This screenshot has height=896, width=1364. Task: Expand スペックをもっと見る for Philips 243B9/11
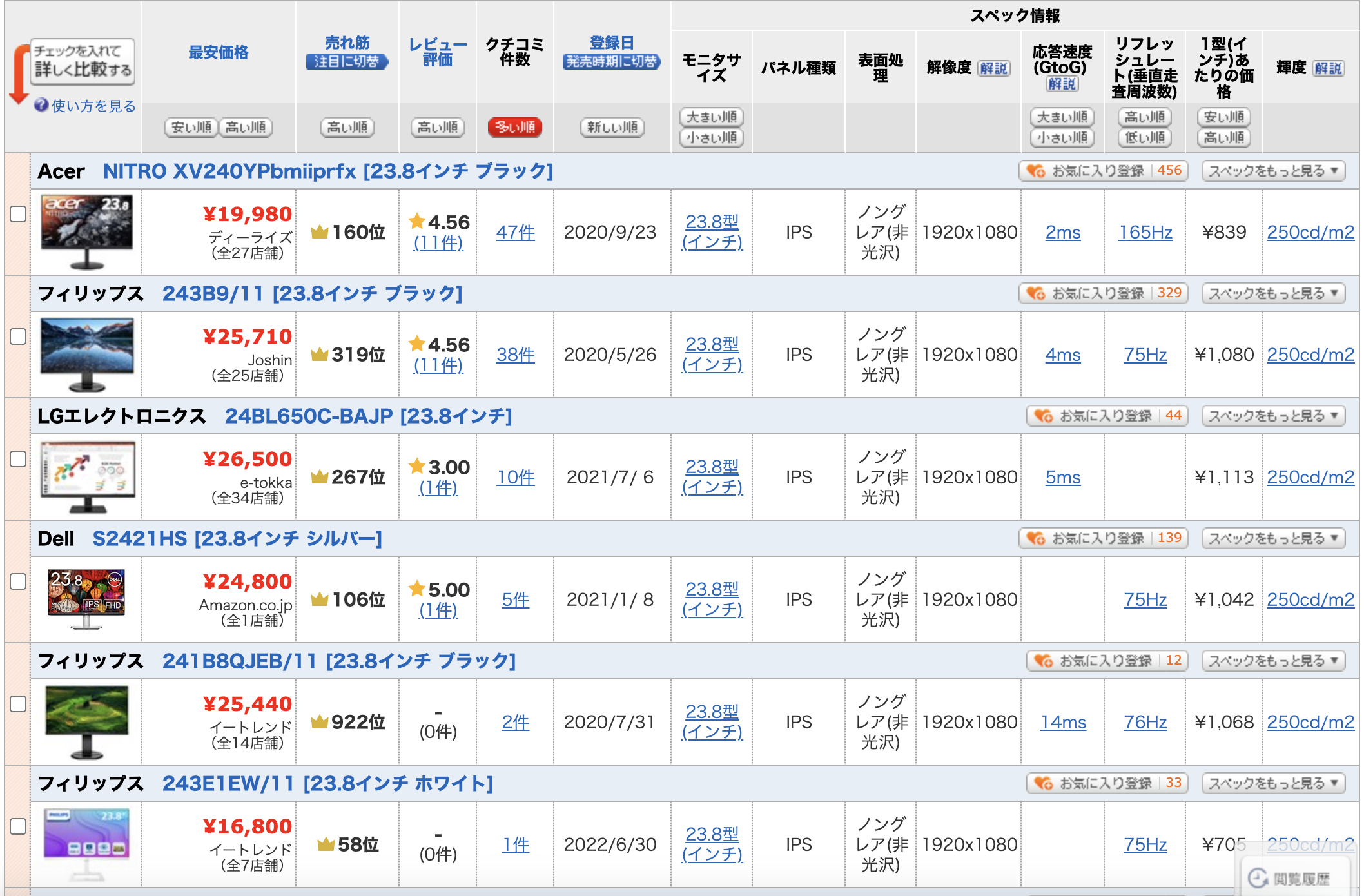1273,293
